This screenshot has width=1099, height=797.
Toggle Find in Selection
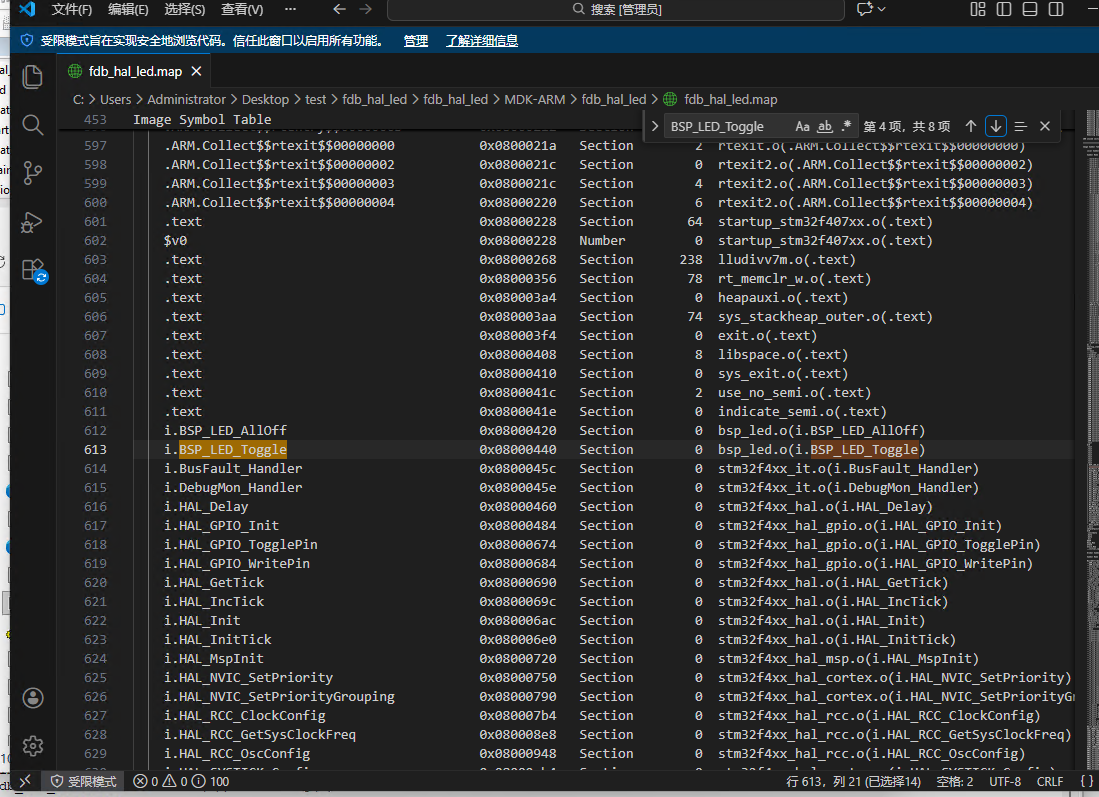pos(1020,126)
